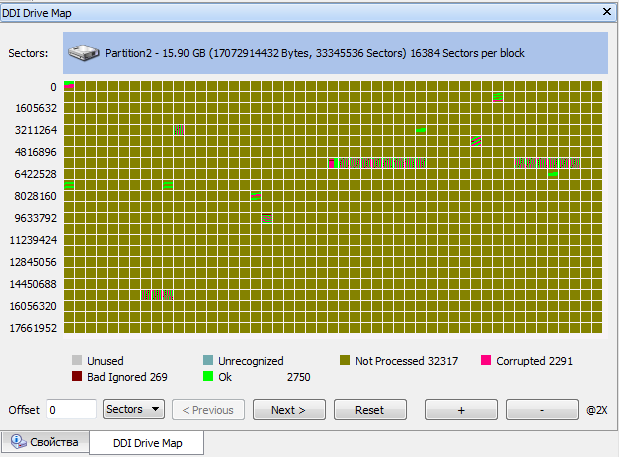Click the partition info header text
The width and height of the screenshot is (619, 457).
[315, 53]
